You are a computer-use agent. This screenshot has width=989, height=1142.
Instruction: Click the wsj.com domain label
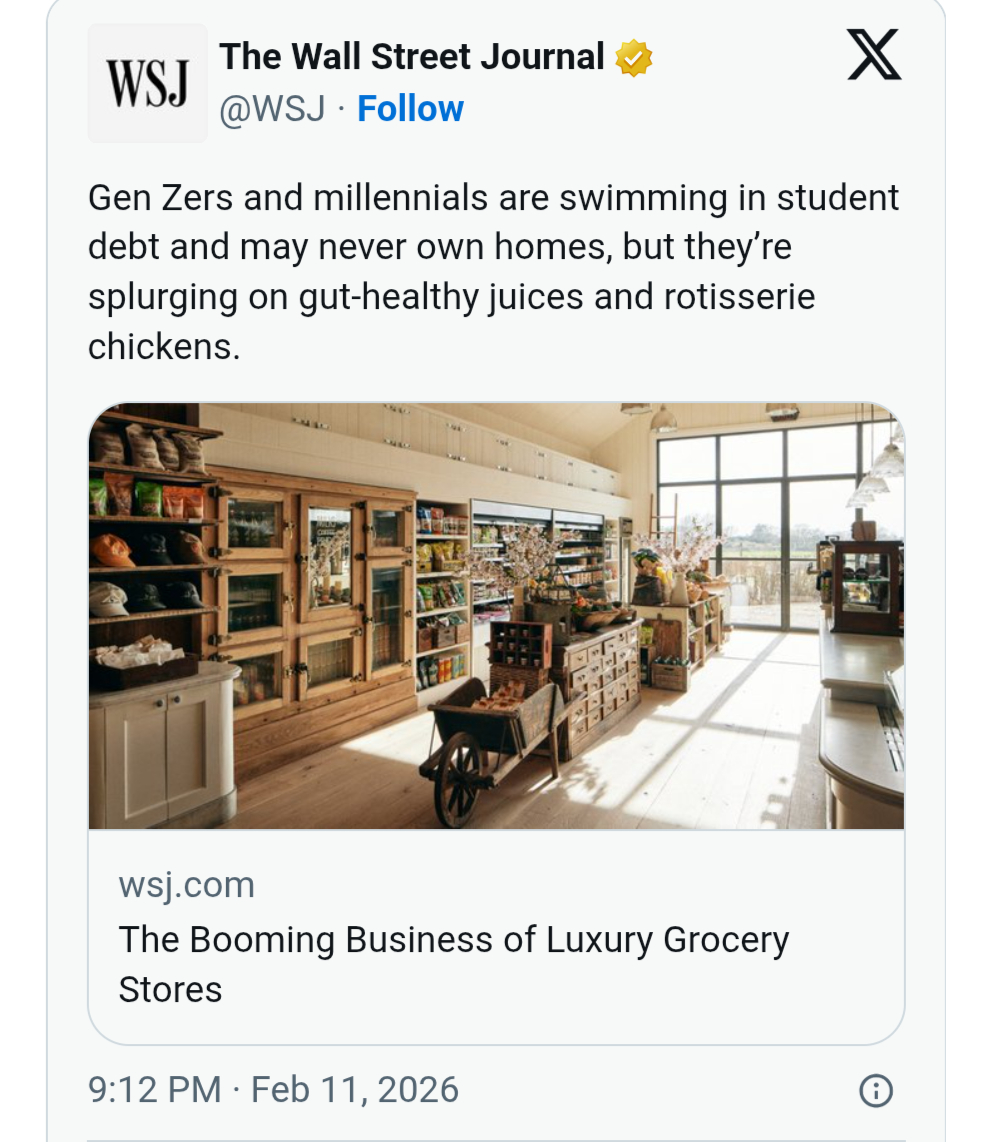pos(186,885)
